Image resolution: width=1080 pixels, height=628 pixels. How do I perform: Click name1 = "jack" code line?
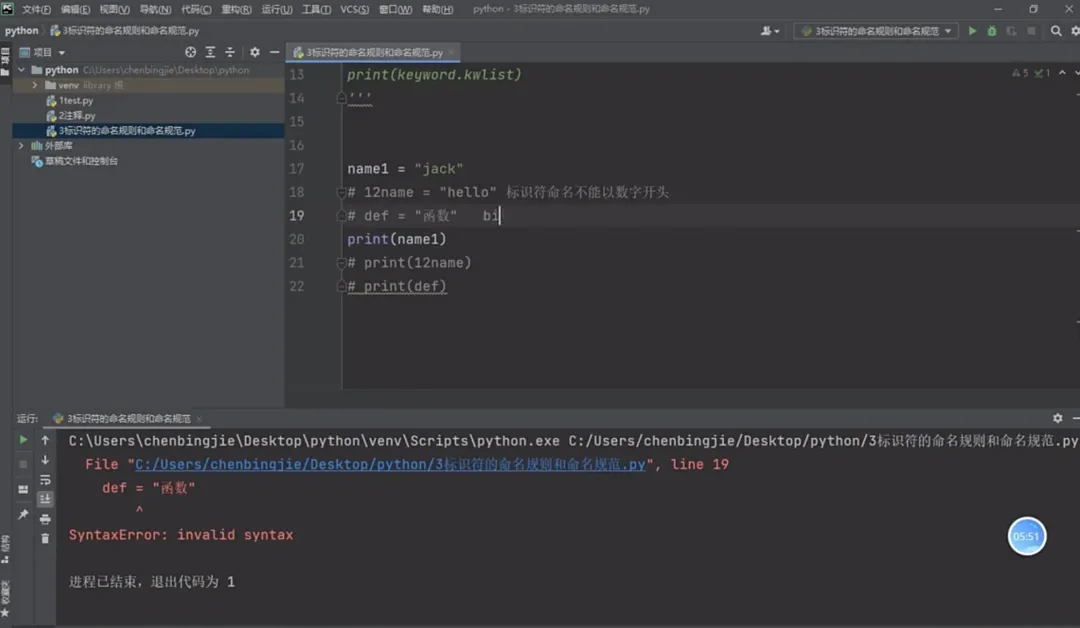pyautogui.click(x=405, y=169)
